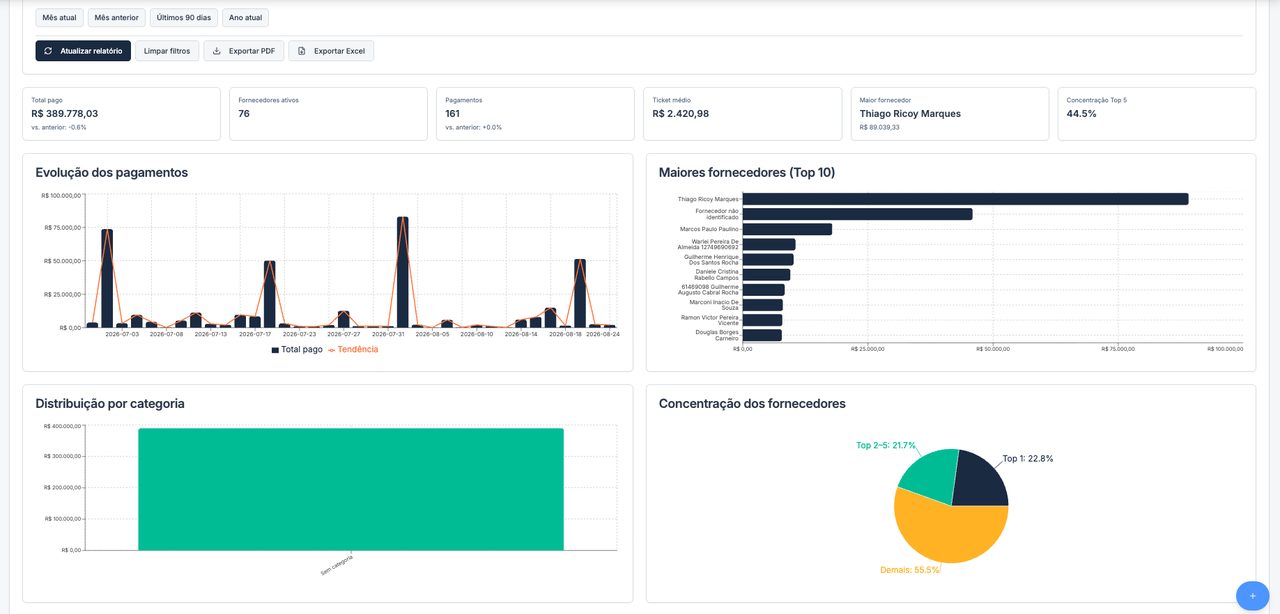Click the 2026-07-31 date axis label

pos(388,335)
